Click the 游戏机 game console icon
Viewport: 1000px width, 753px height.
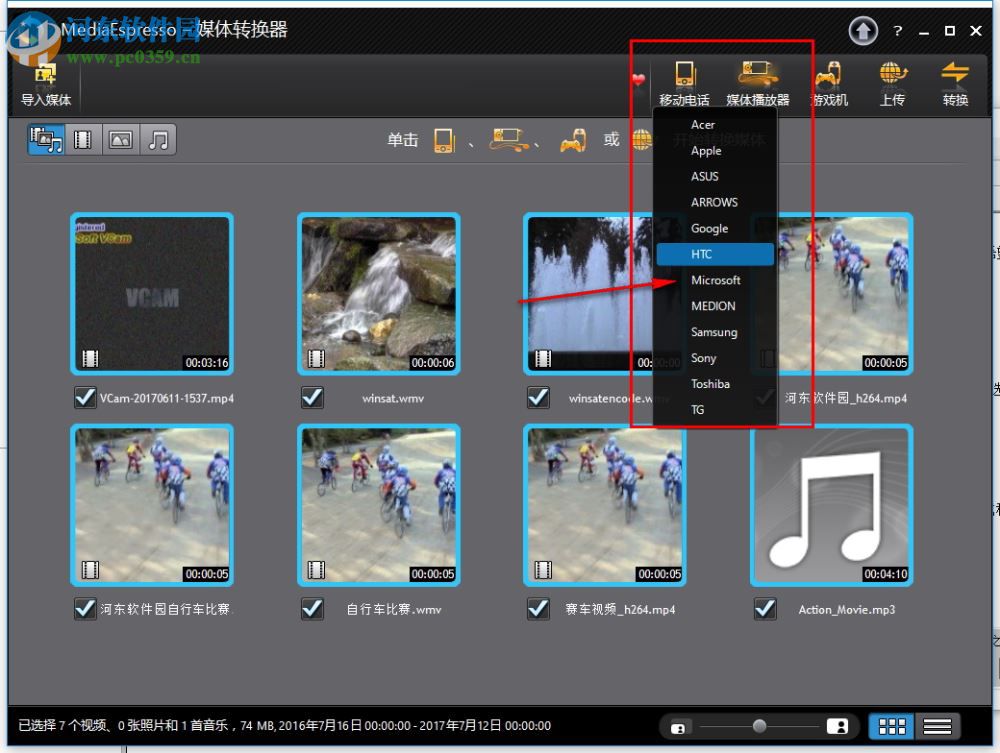pyautogui.click(x=828, y=75)
